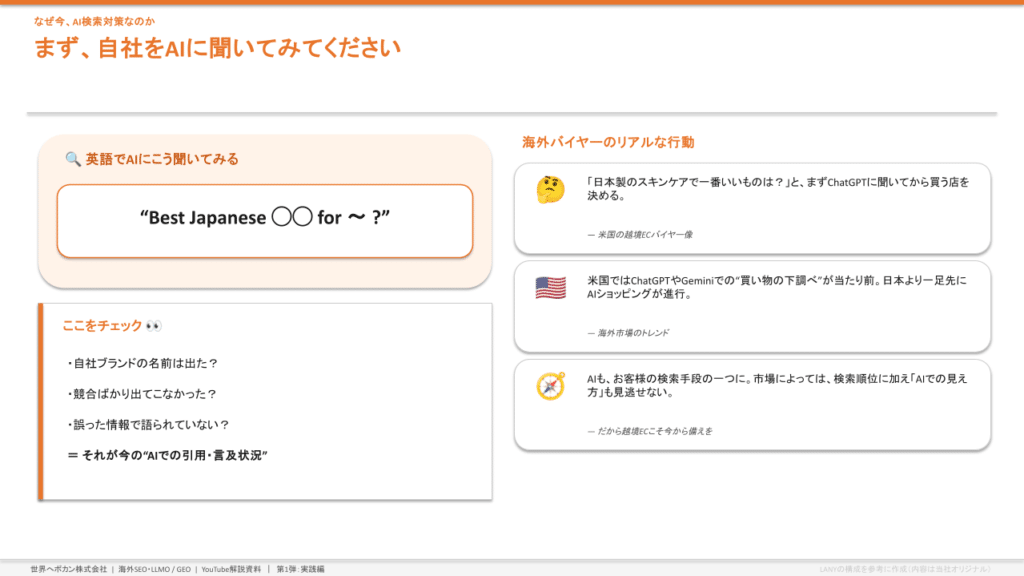Click footer text YouTube解説資料
Image resolution: width=1024 pixels, height=576 pixels.
[x=231, y=569]
